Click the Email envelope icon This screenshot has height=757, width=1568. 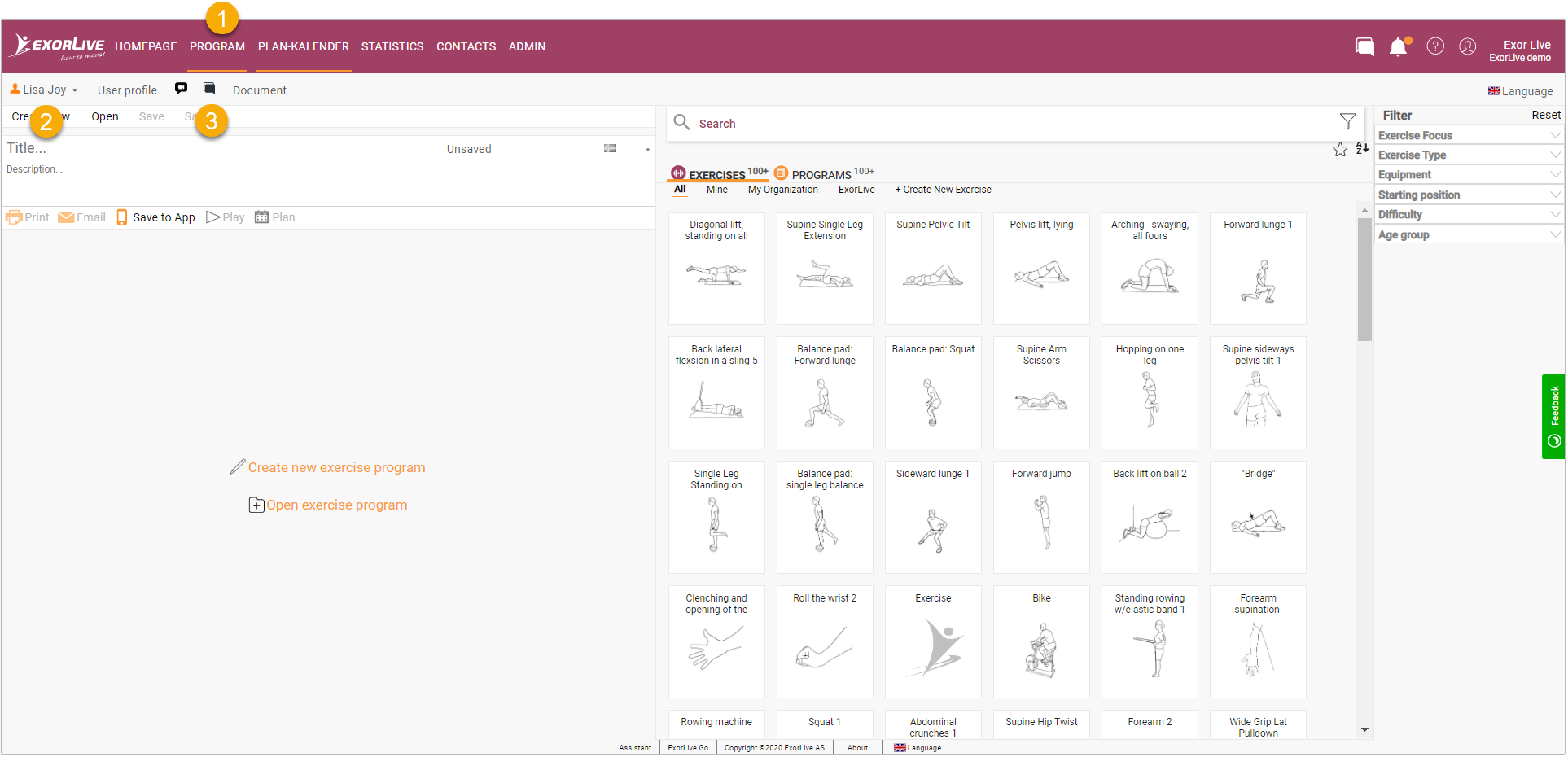[66, 217]
